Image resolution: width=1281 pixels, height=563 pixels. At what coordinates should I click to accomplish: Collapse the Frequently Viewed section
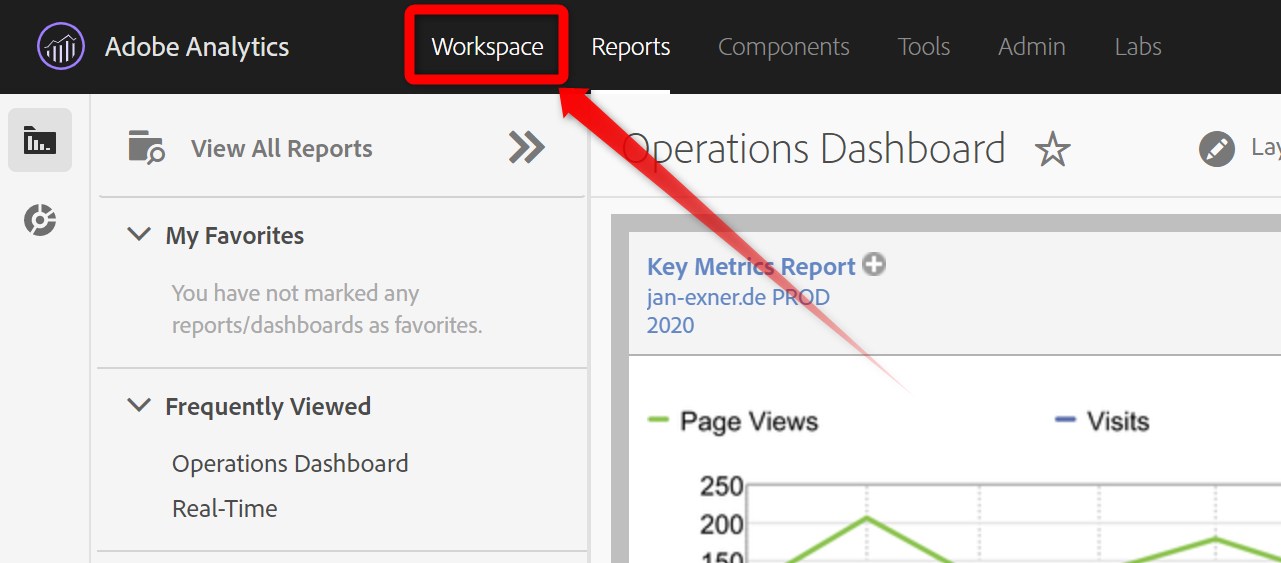coord(138,406)
